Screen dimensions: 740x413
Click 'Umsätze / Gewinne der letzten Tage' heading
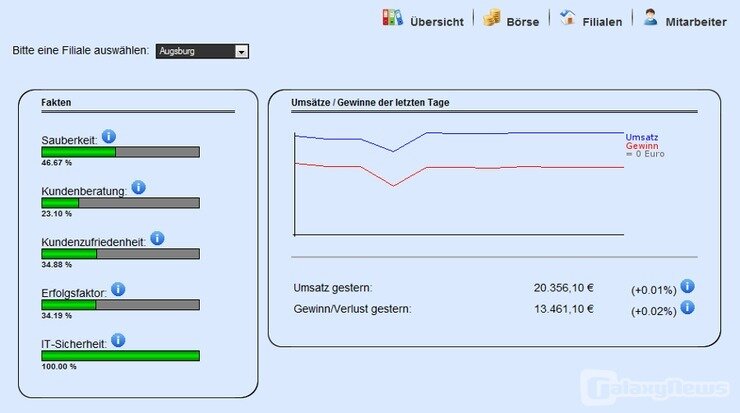370,102
